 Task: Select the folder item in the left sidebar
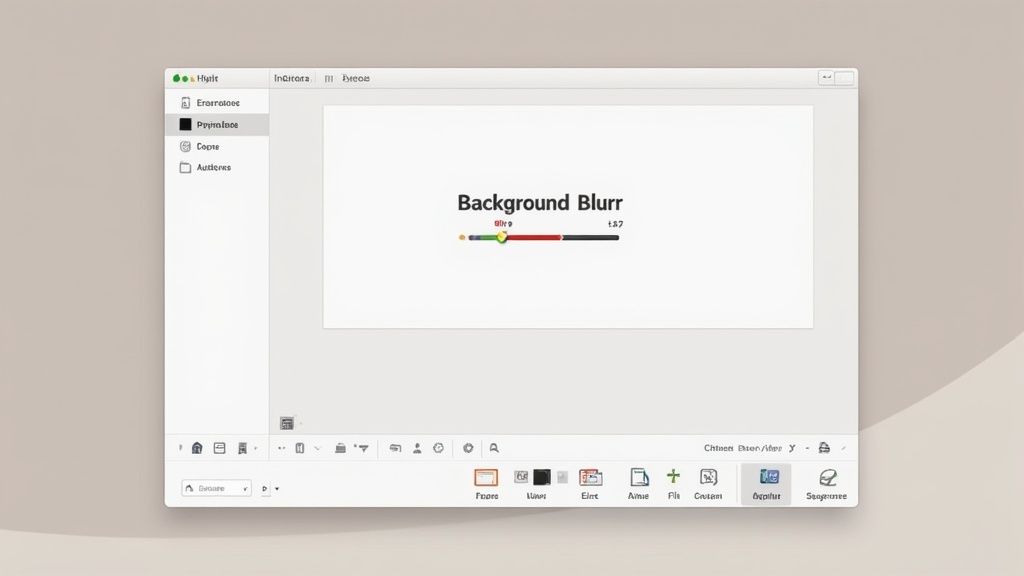point(185,168)
